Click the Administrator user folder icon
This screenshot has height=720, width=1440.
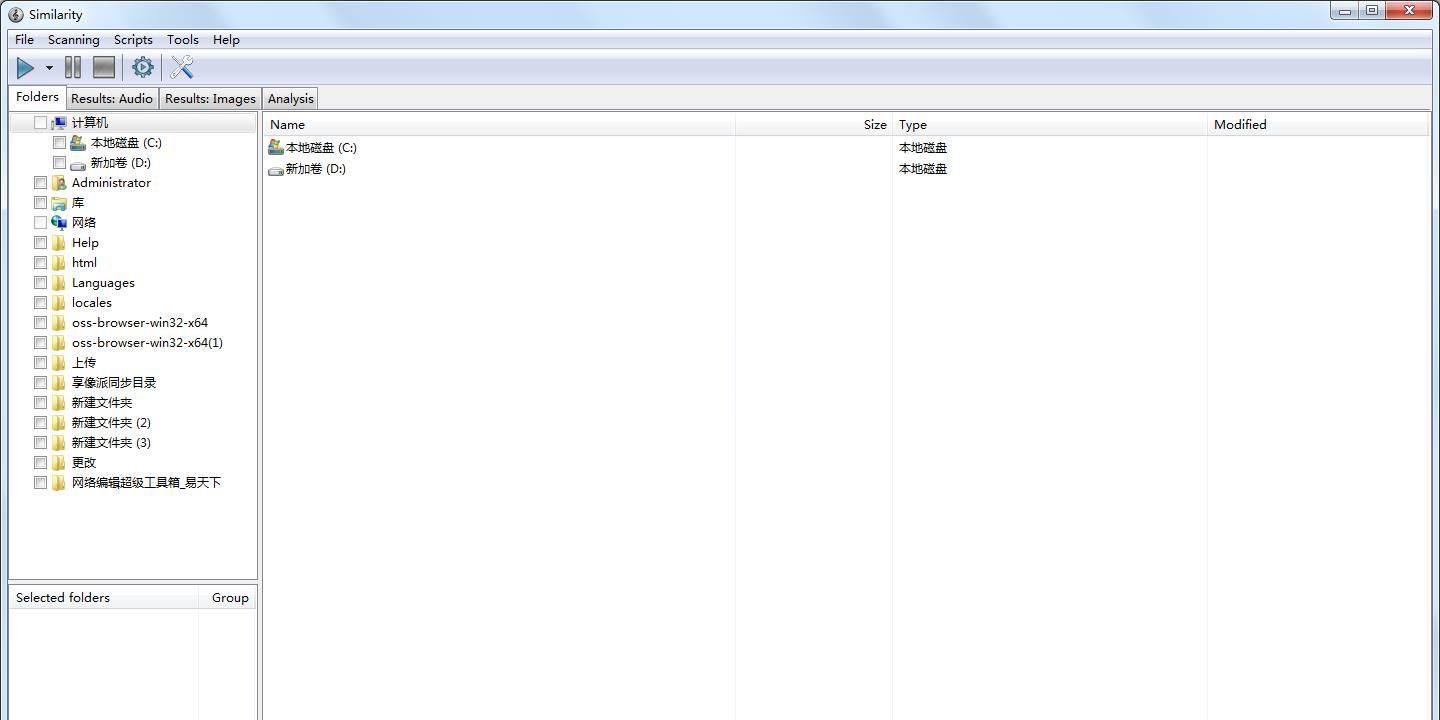[59, 183]
